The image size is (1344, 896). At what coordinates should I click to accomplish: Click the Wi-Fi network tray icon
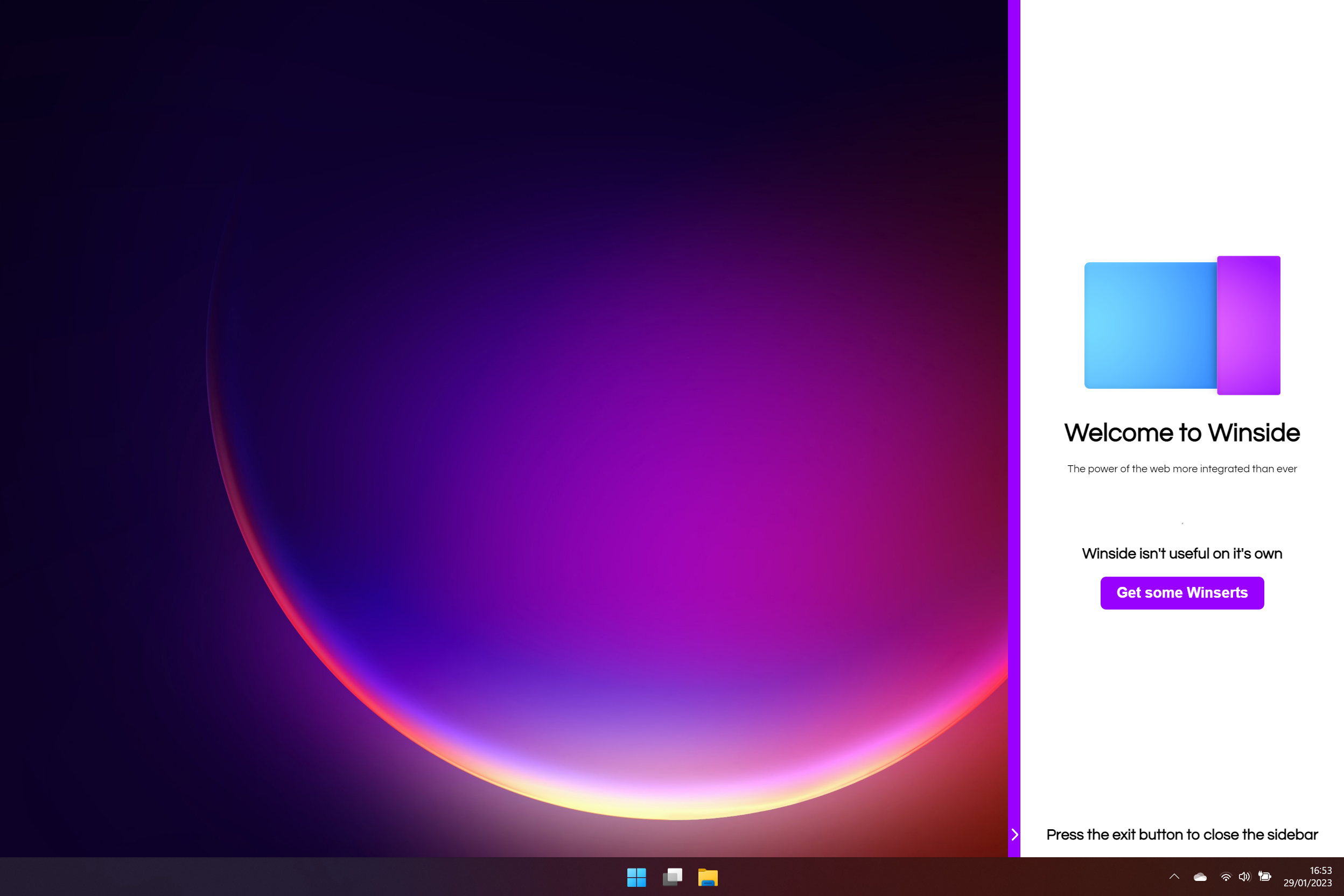pyautogui.click(x=1225, y=877)
